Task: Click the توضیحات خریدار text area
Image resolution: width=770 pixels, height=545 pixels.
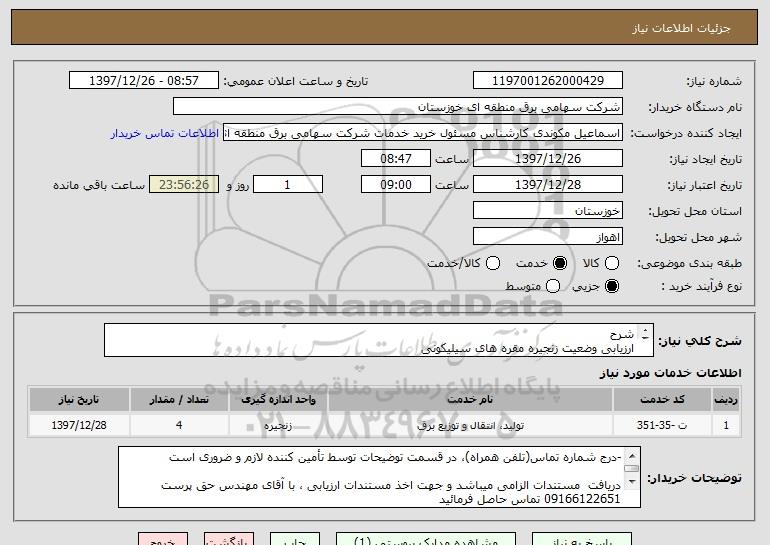Action: click(379, 477)
